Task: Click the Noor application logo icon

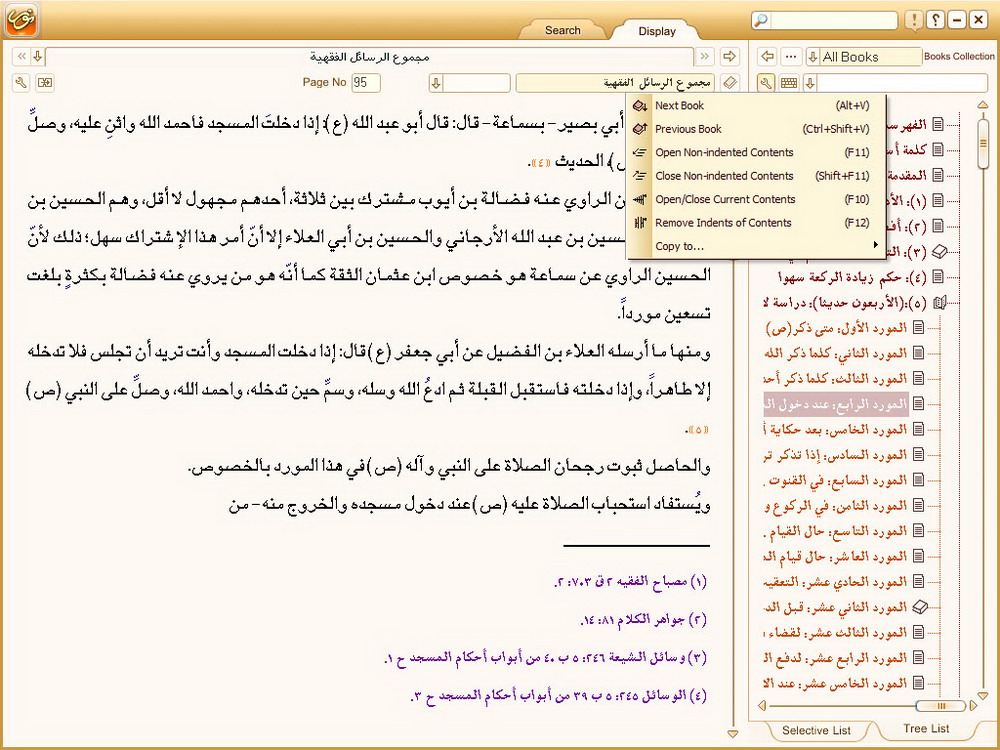Action: coord(22,20)
